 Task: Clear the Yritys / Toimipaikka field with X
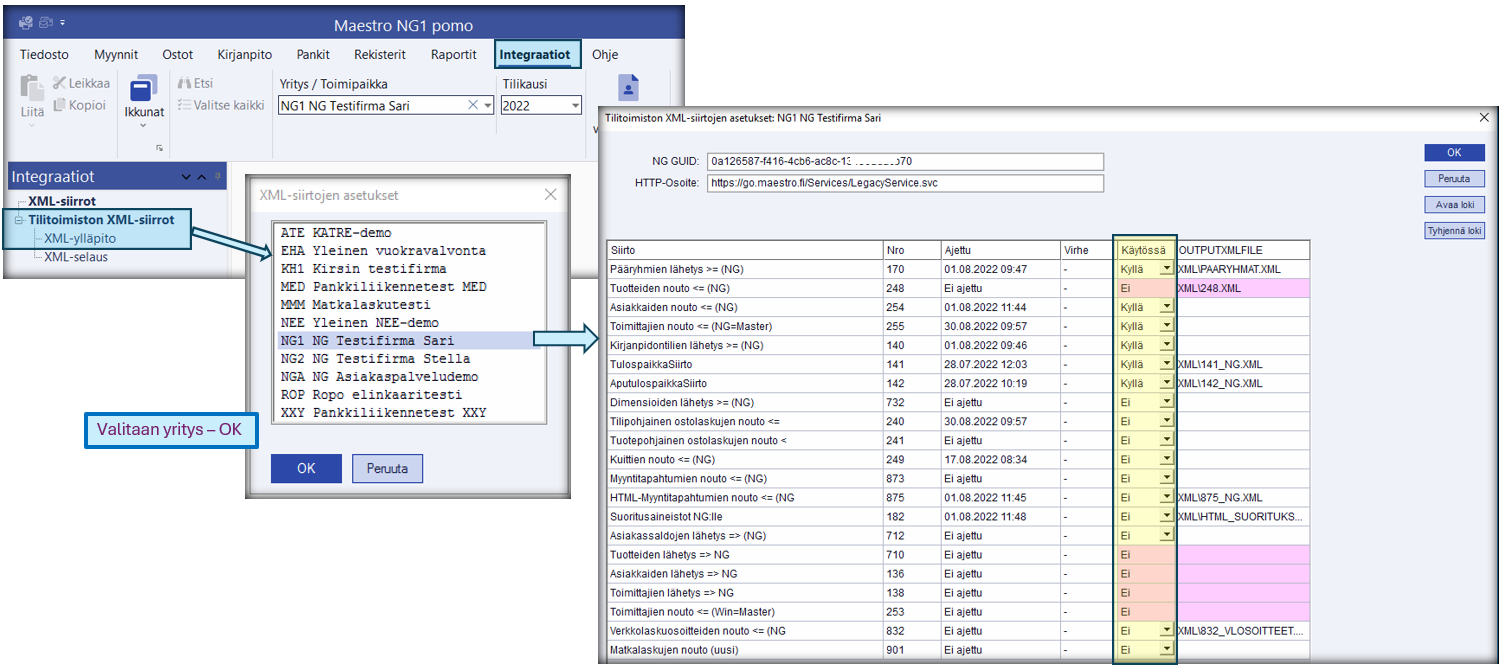[x=473, y=105]
